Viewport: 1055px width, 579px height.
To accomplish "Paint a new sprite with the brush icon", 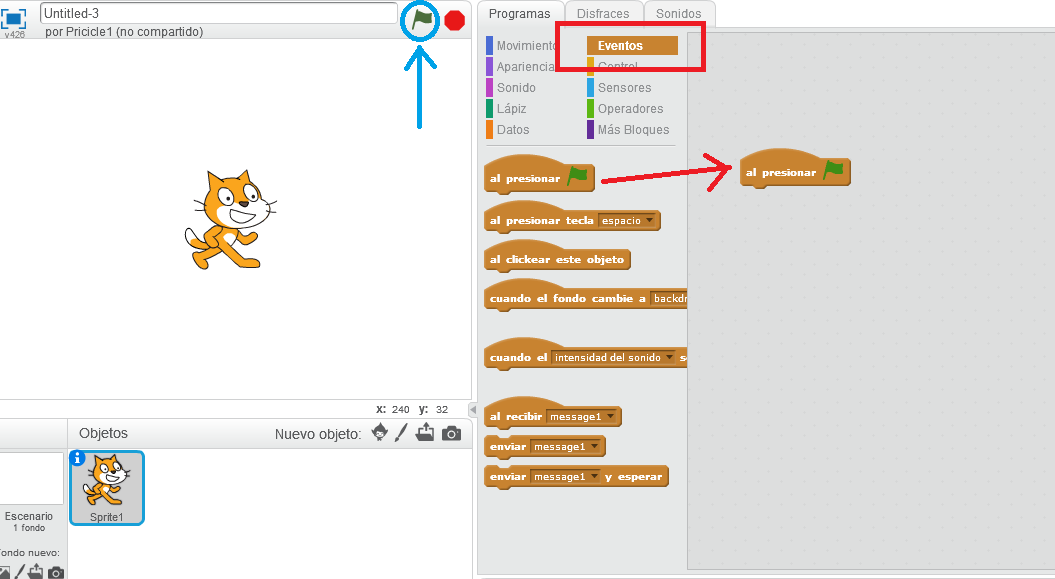I will tap(401, 432).
